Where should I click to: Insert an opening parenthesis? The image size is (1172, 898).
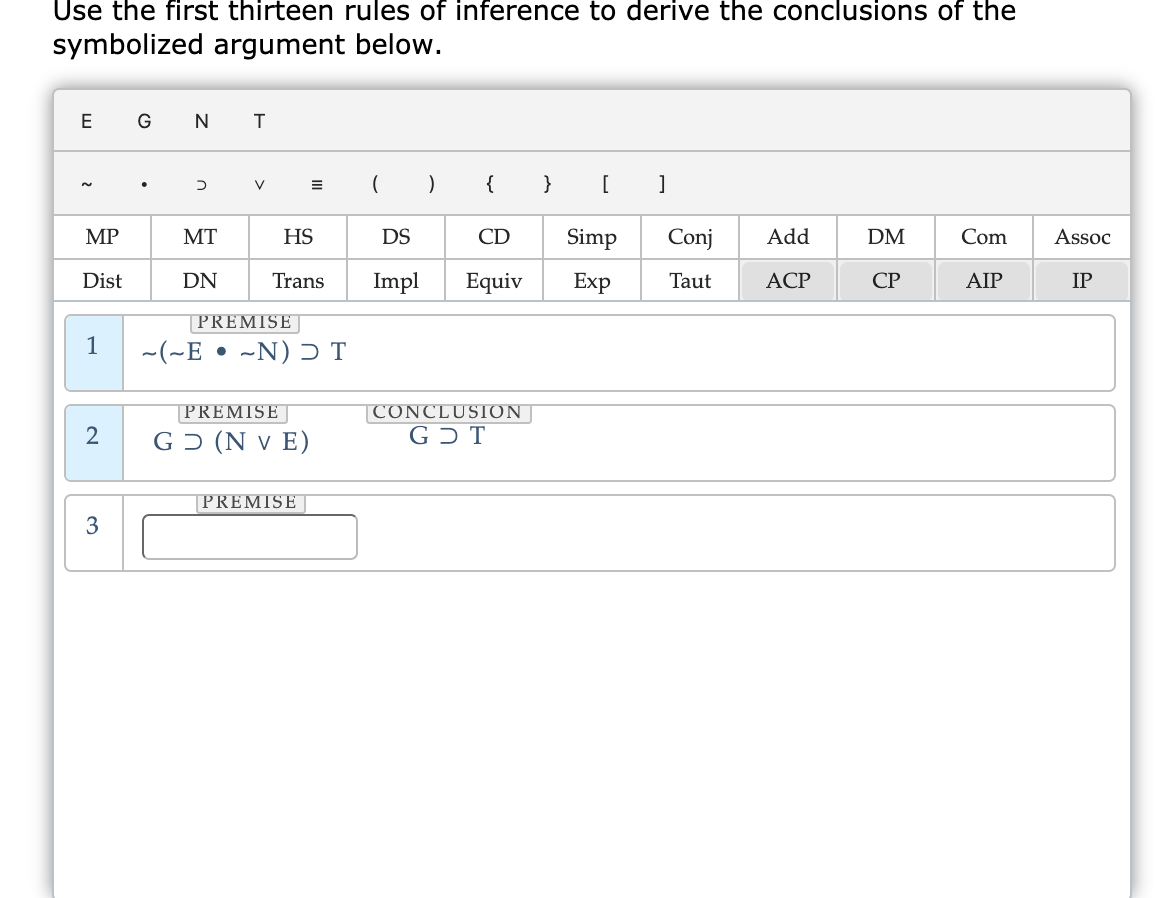pyautogui.click(x=375, y=184)
